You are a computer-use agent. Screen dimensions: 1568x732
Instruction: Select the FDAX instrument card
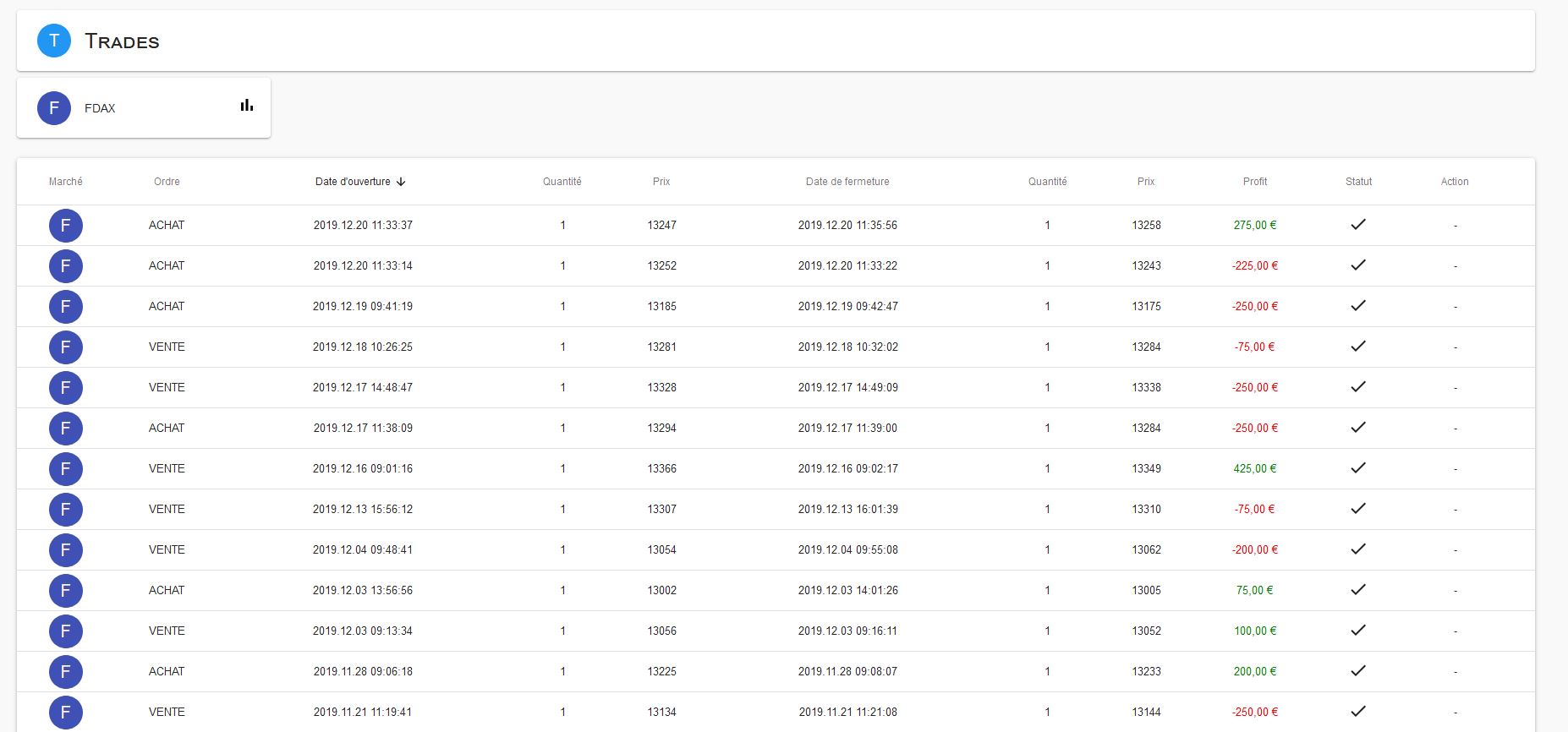pos(144,108)
